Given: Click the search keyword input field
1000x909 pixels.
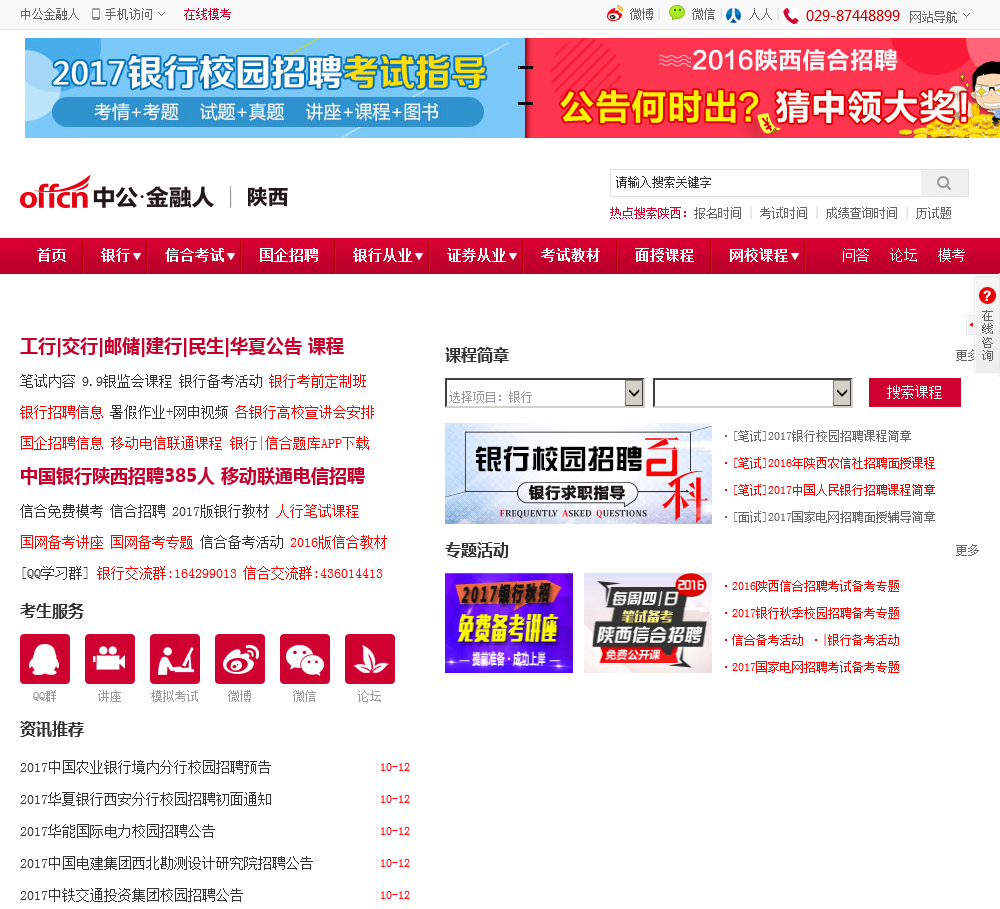Looking at the screenshot, I should pyautogui.click(x=765, y=183).
